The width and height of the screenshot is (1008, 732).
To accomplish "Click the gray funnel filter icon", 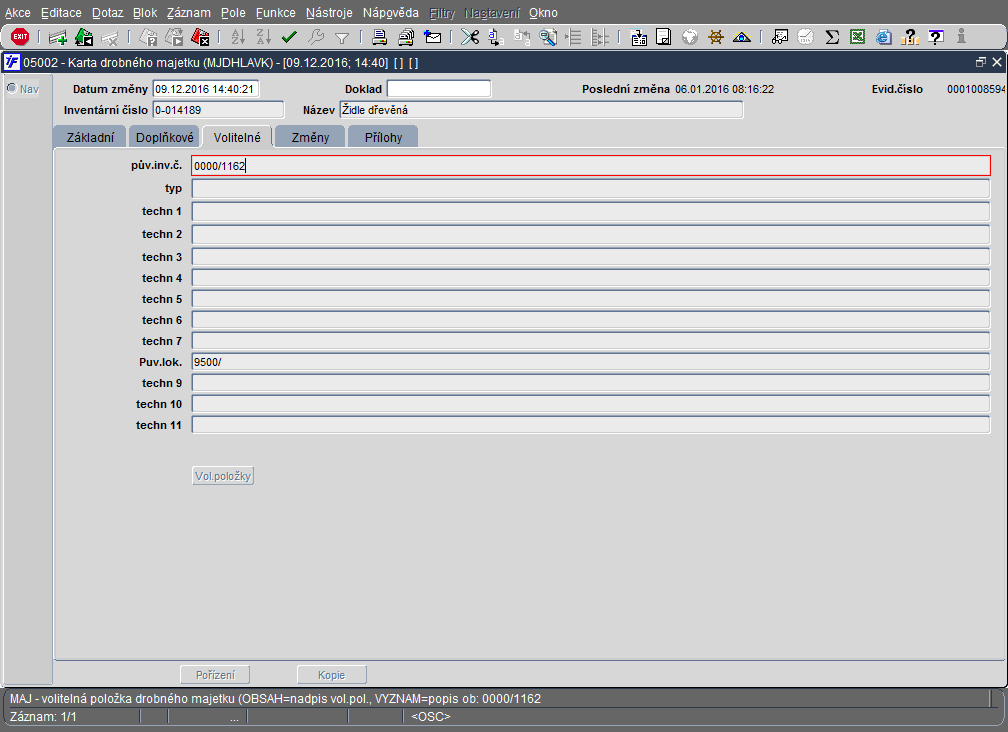I will click(x=342, y=38).
